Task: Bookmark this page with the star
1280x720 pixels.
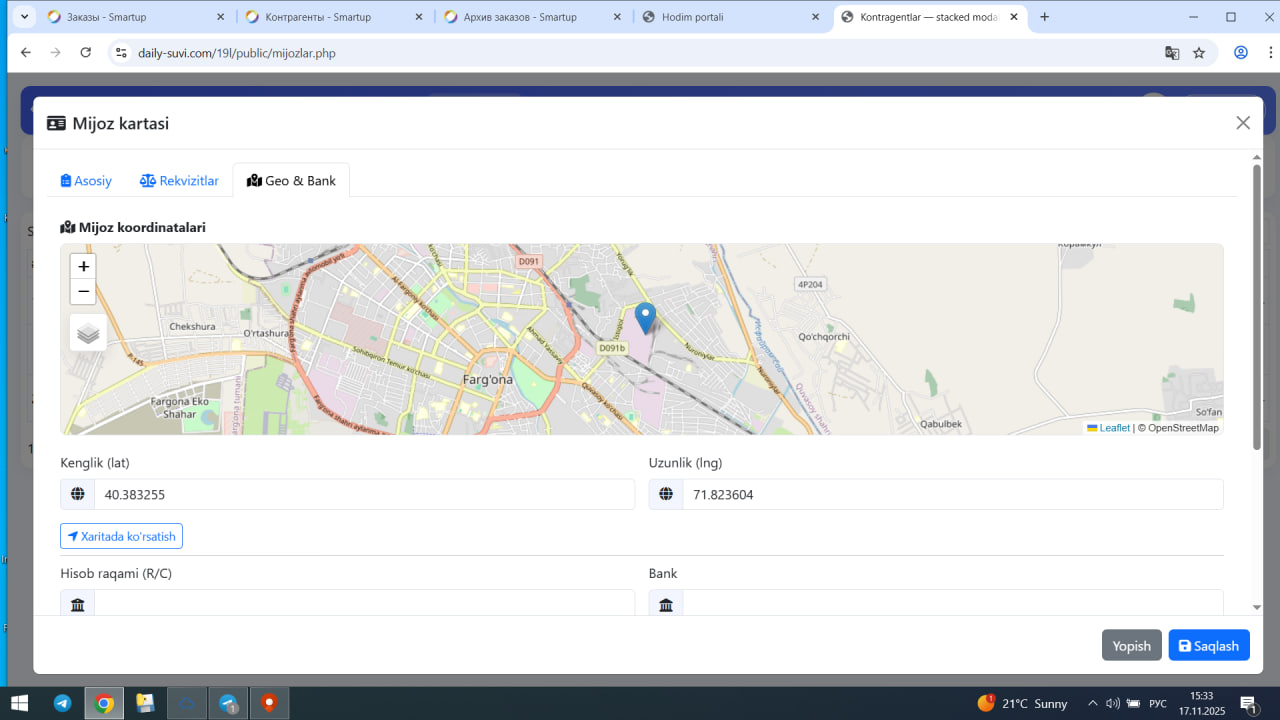Action: (1199, 53)
